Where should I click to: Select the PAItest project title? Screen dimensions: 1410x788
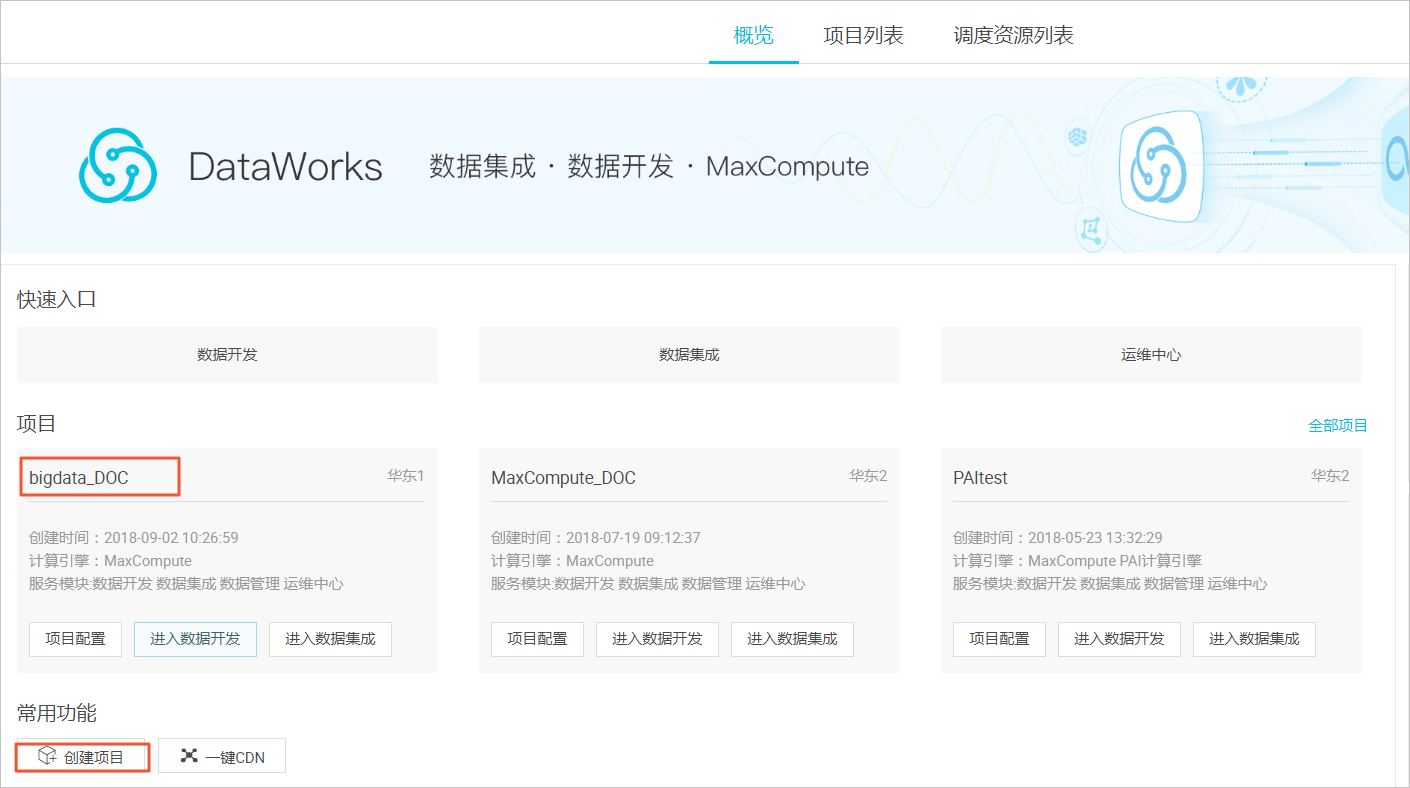click(x=980, y=478)
